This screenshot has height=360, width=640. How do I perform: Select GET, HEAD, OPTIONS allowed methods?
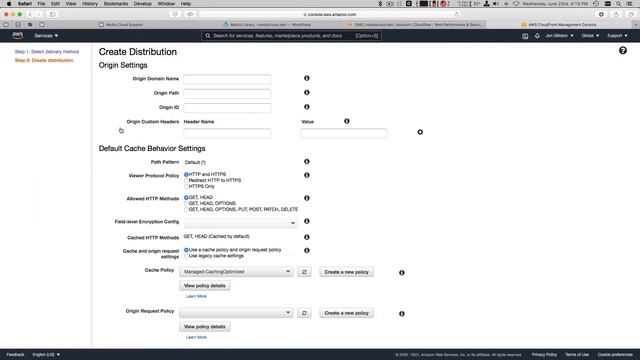186,203
